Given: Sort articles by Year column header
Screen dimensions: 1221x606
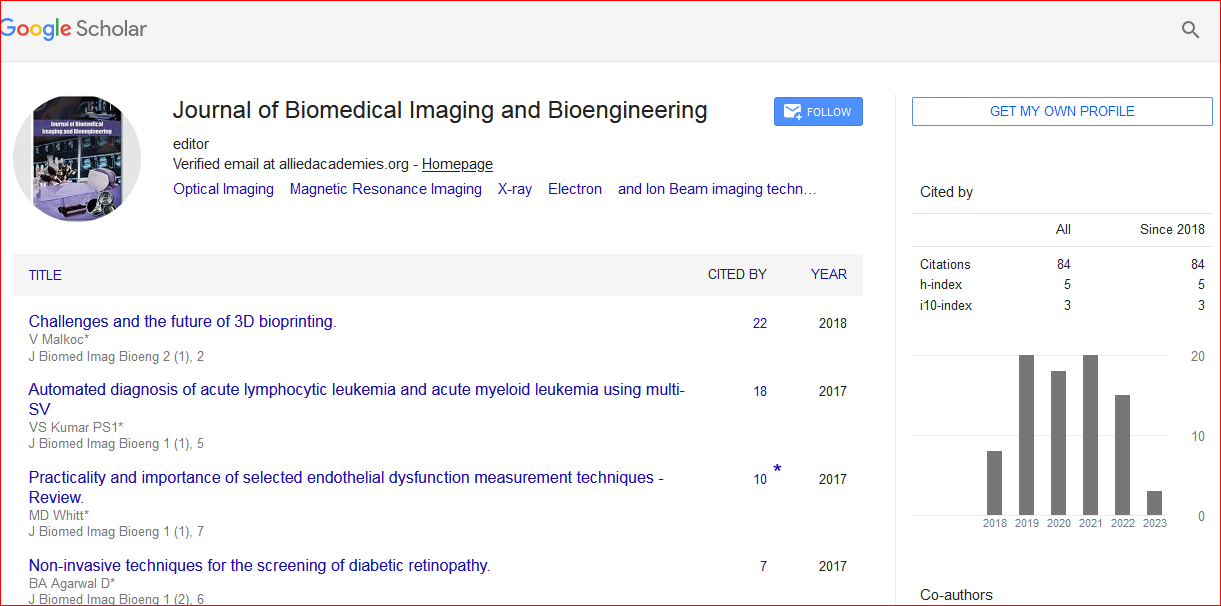Looking at the screenshot, I should pyautogui.click(x=829, y=274).
